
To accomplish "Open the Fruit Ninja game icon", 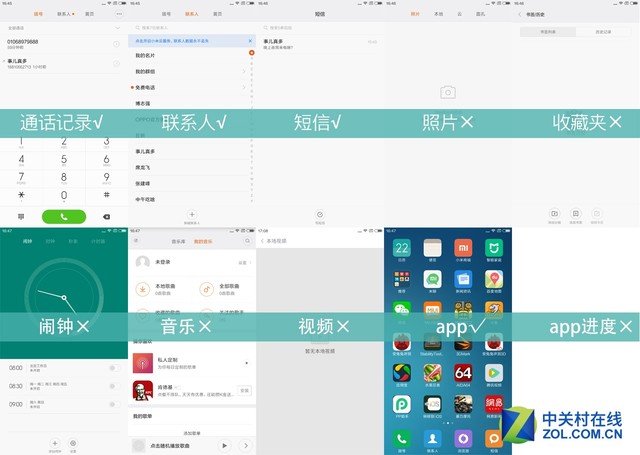I will point(432,373).
